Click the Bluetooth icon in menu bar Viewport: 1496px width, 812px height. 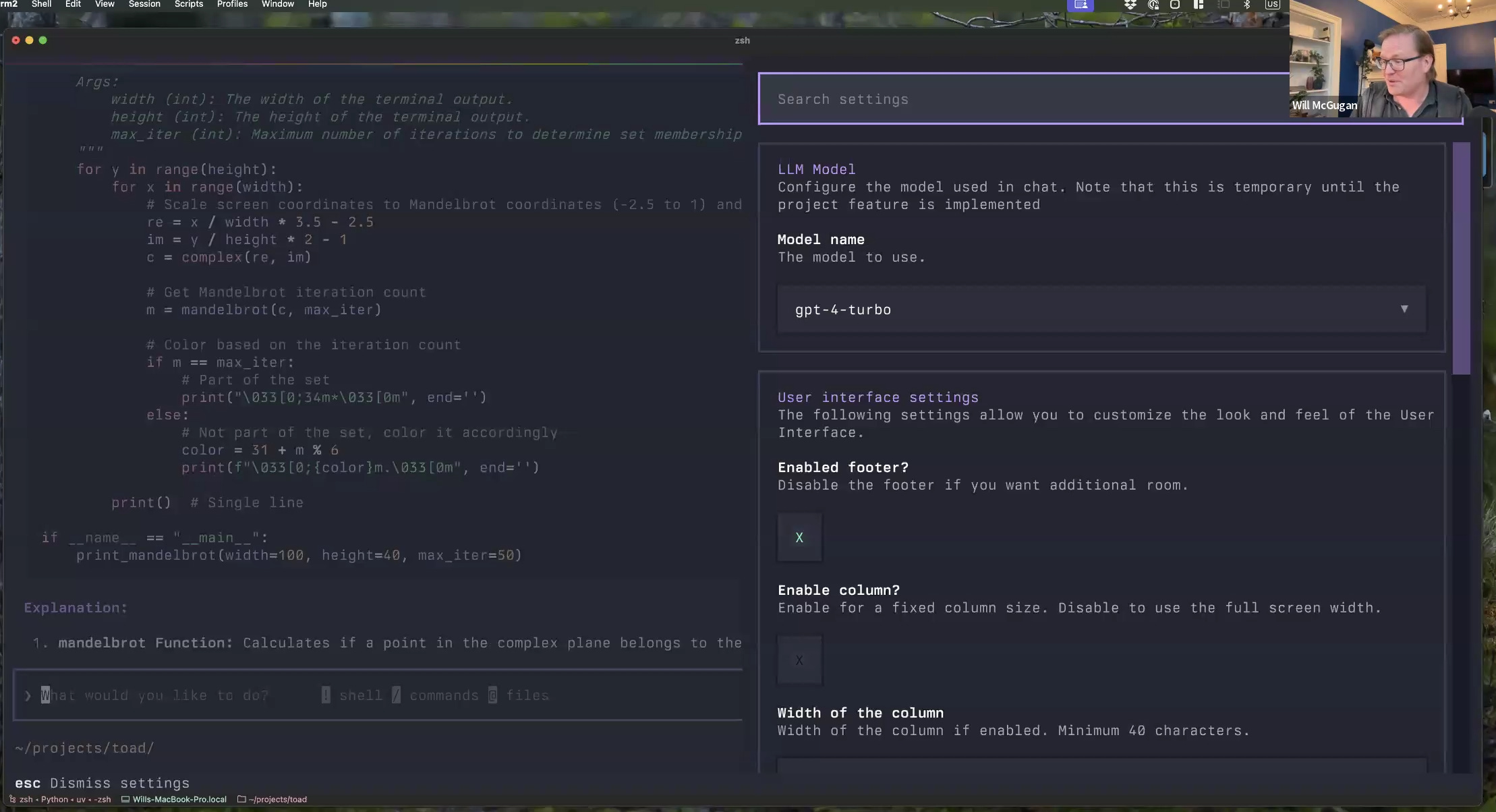point(1246,5)
